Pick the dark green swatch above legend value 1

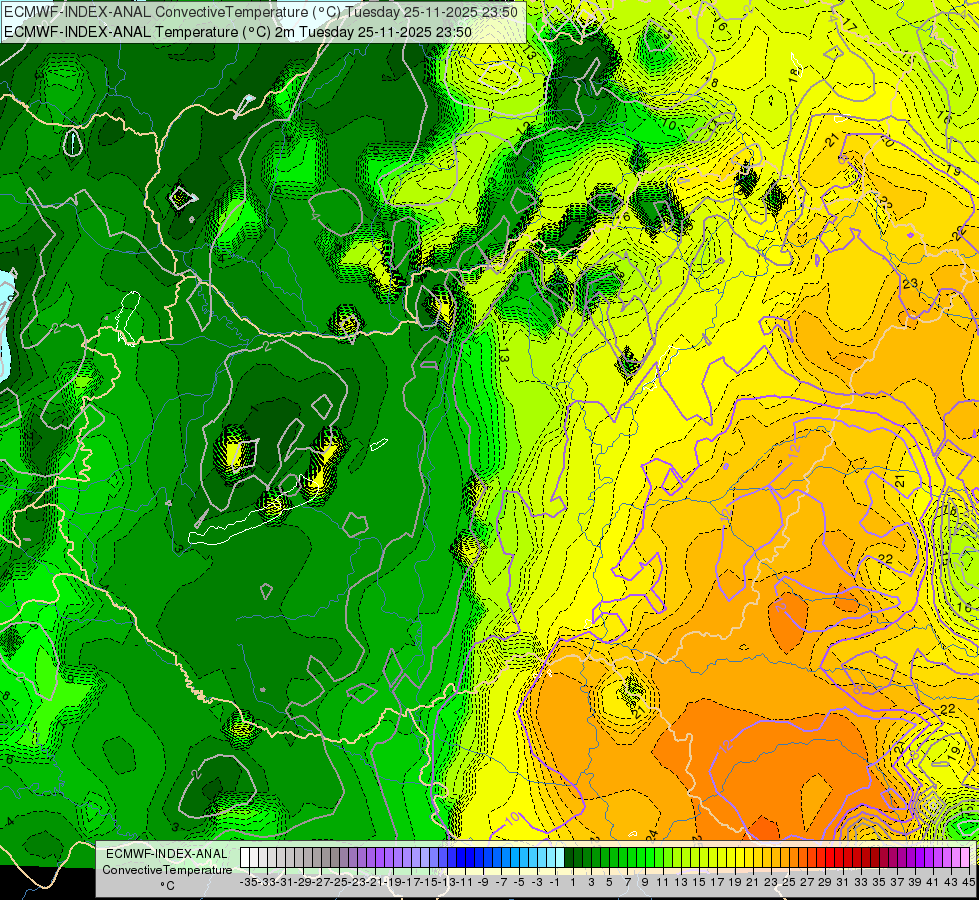(x=569, y=858)
